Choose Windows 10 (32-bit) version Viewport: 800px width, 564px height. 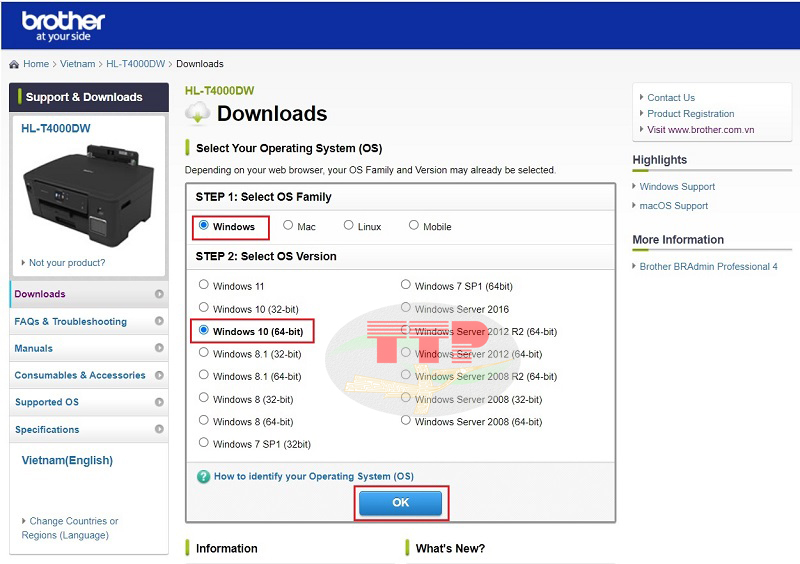click(x=204, y=307)
